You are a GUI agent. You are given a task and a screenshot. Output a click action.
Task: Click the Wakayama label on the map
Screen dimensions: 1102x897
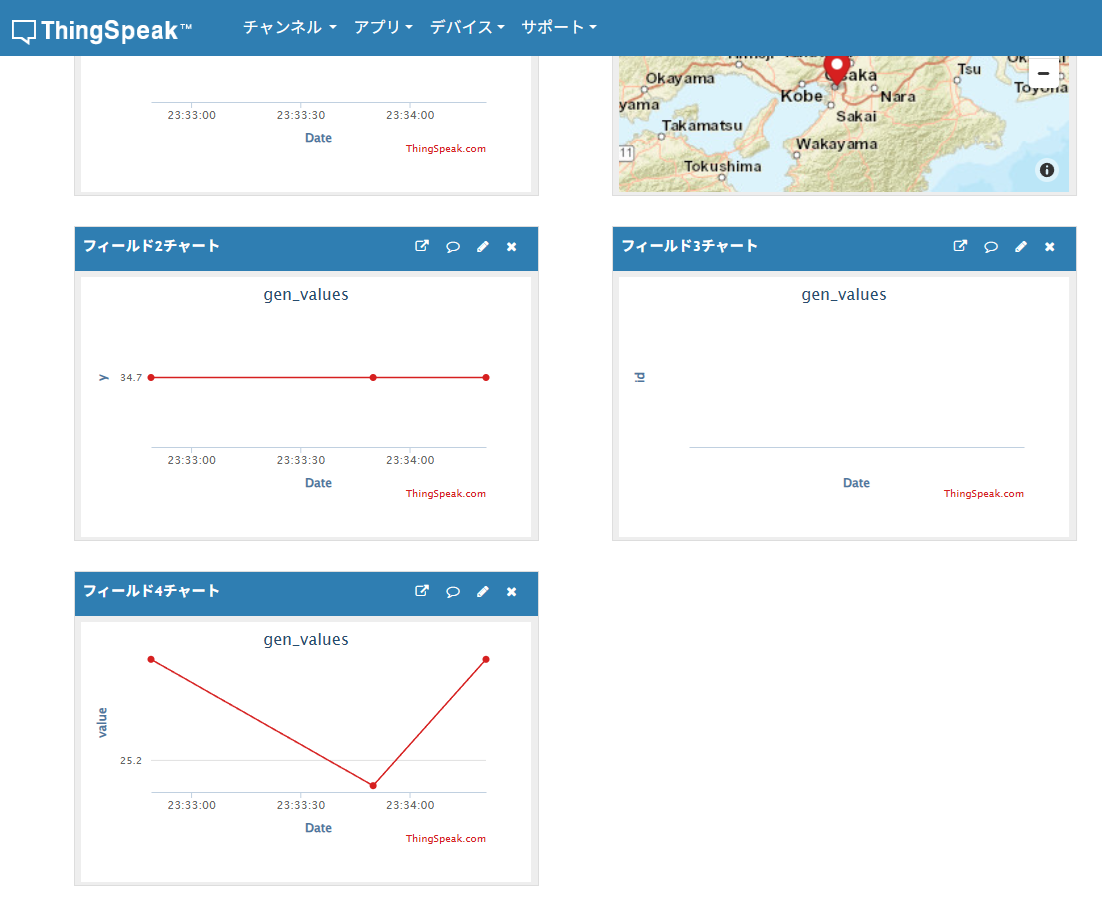tap(836, 144)
